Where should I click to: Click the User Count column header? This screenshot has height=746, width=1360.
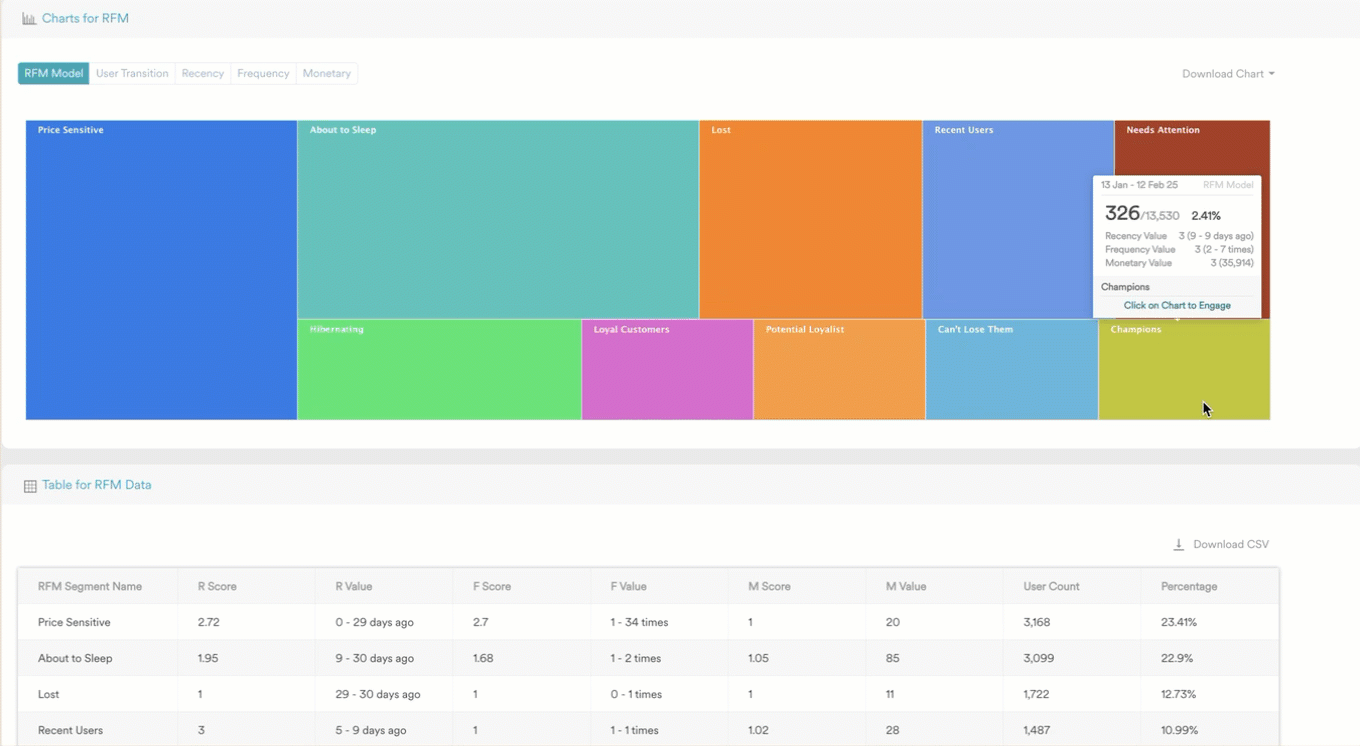click(x=1051, y=587)
